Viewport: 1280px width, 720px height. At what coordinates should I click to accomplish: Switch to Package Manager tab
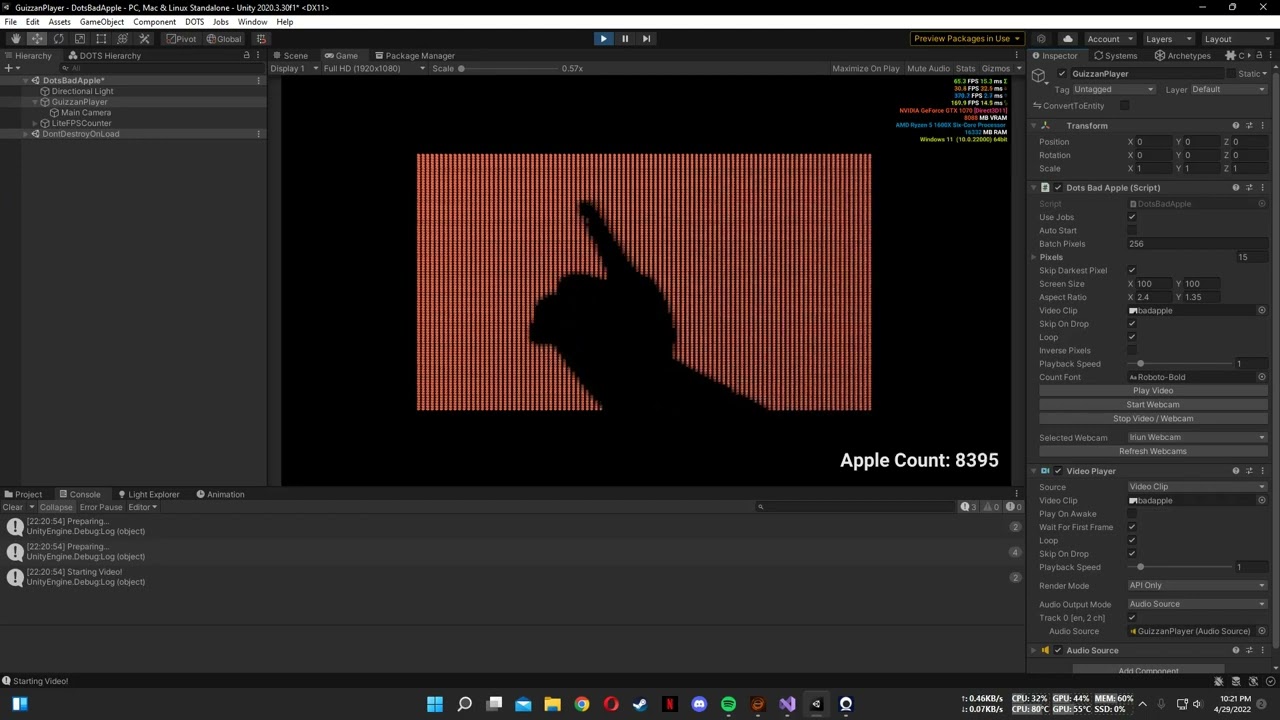[x=413, y=56]
